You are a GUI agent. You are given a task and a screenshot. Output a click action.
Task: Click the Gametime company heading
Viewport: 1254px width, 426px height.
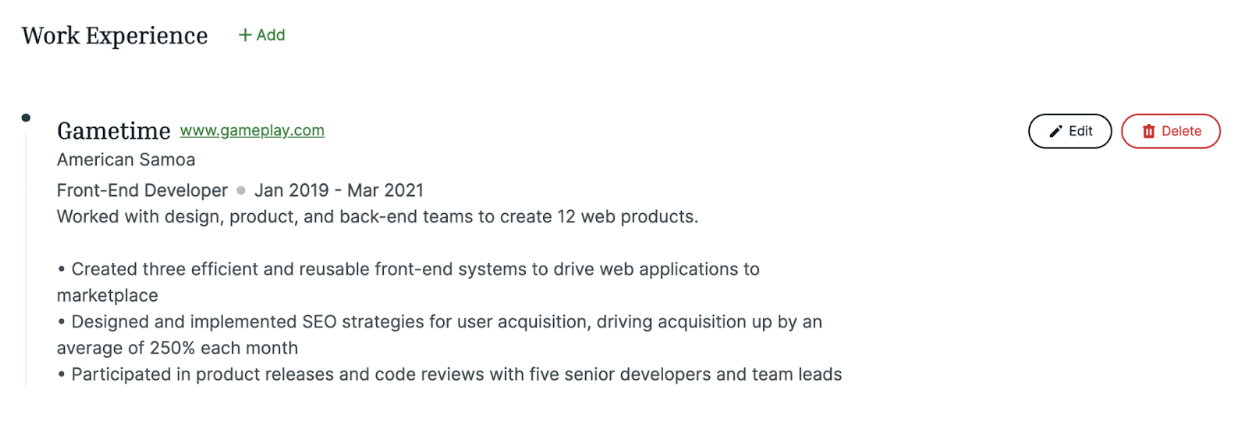coord(114,131)
